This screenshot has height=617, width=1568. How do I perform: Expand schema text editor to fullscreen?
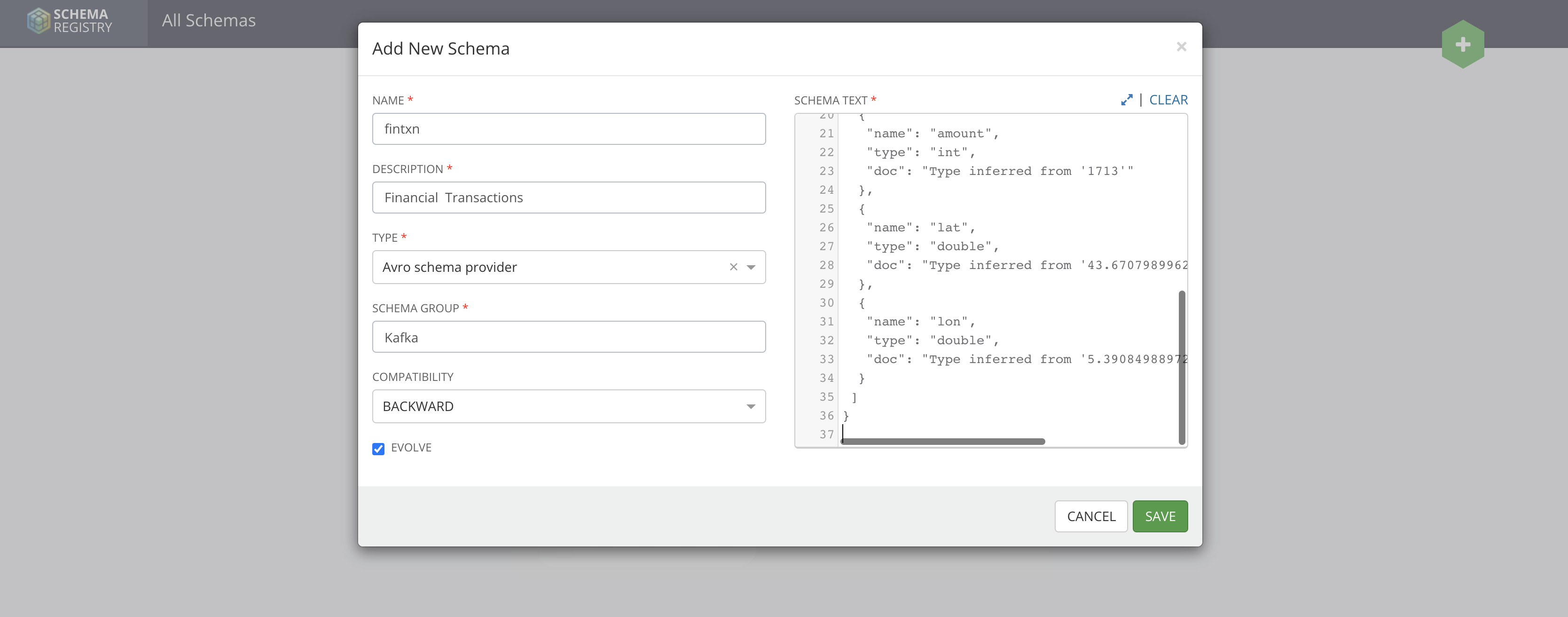(x=1126, y=100)
